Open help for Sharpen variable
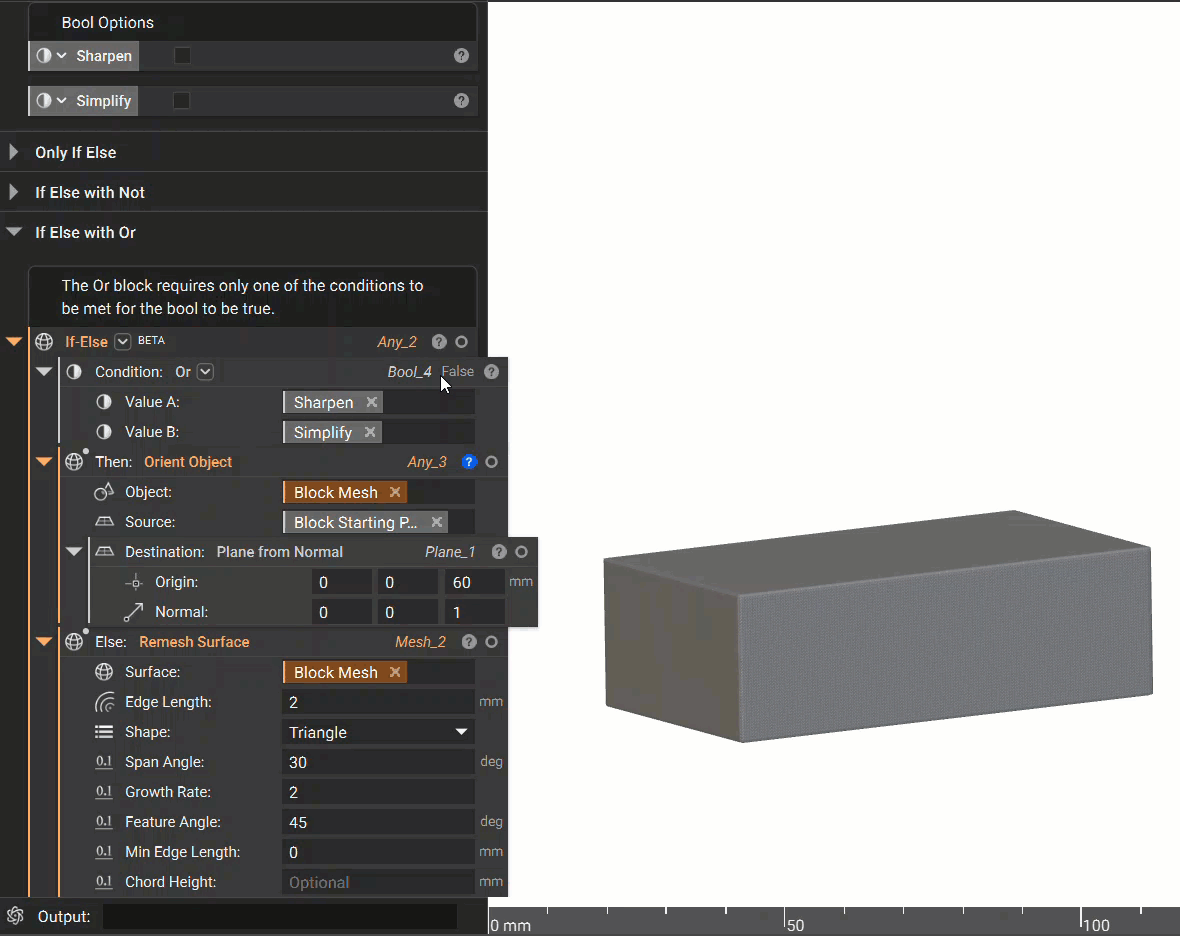The height and width of the screenshot is (936, 1180). click(x=461, y=56)
